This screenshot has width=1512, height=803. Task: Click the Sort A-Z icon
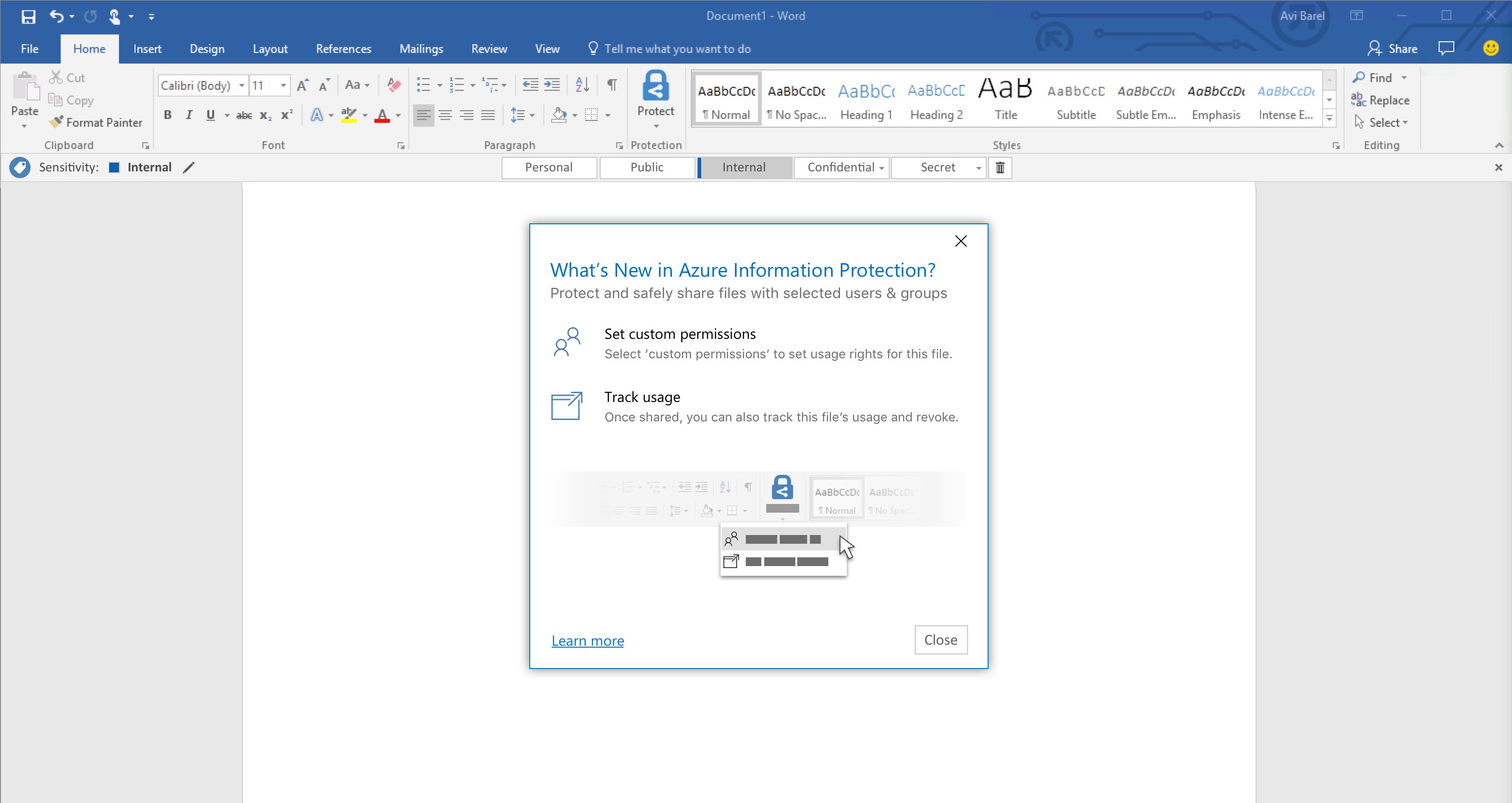click(582, 84)
